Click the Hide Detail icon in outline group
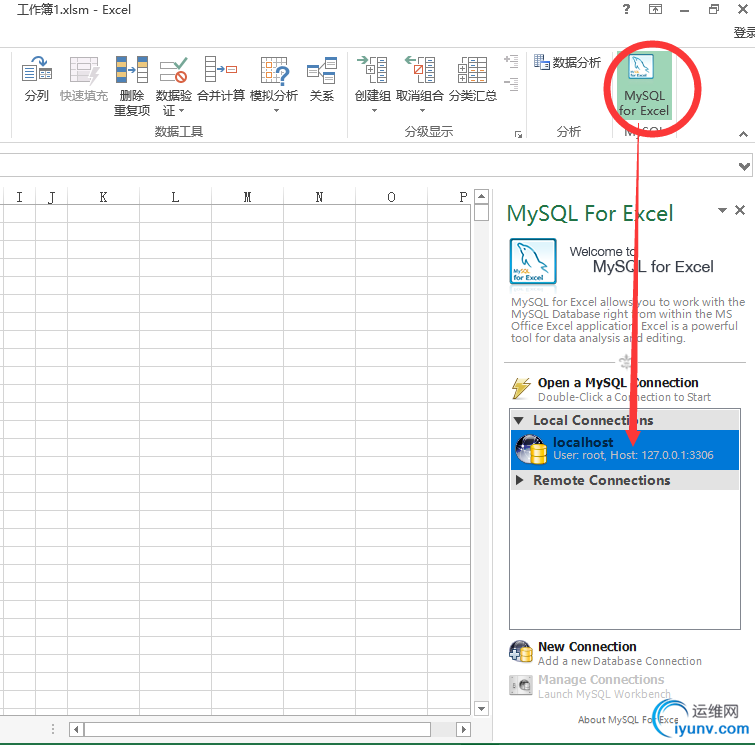 point(511,84)
